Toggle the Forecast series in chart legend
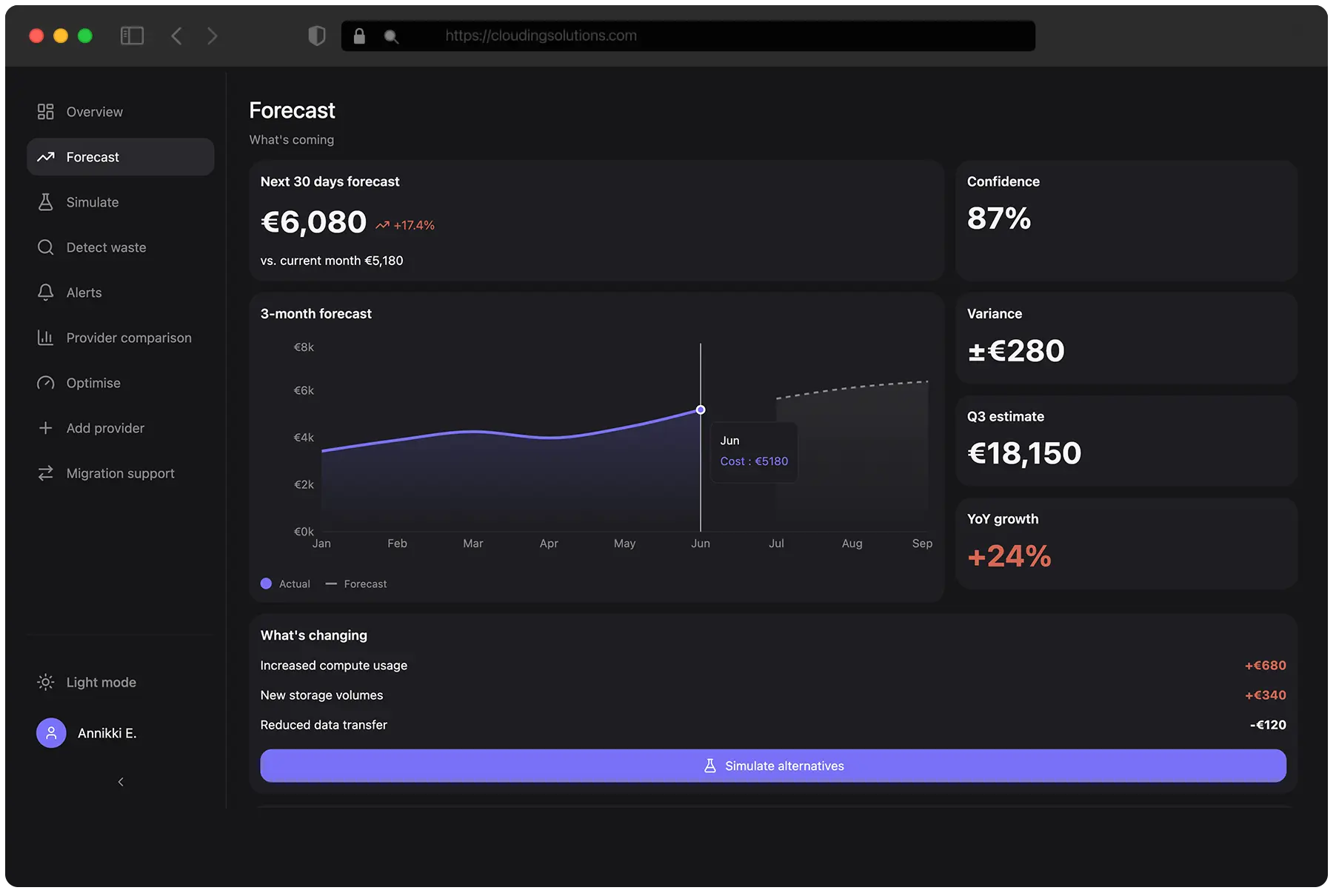1336x896 pixels. (x=356, y=584)
